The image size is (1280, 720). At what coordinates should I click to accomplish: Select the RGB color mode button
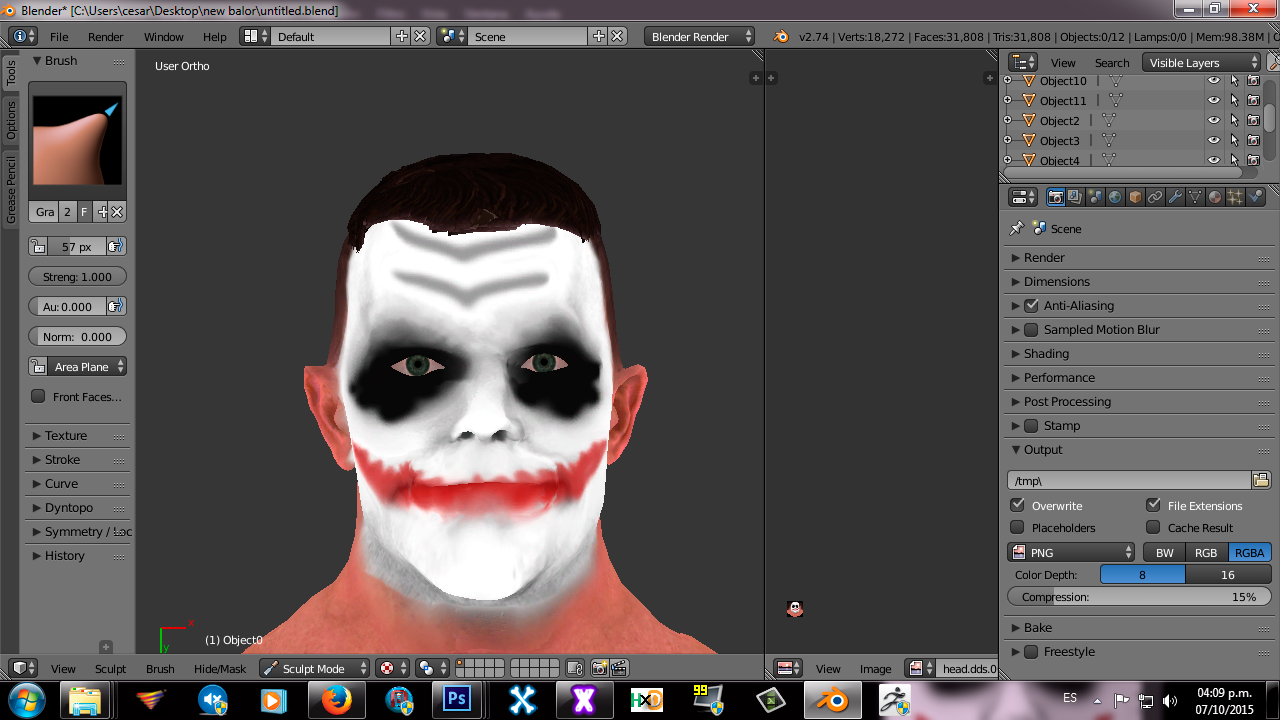[1206, 552]
